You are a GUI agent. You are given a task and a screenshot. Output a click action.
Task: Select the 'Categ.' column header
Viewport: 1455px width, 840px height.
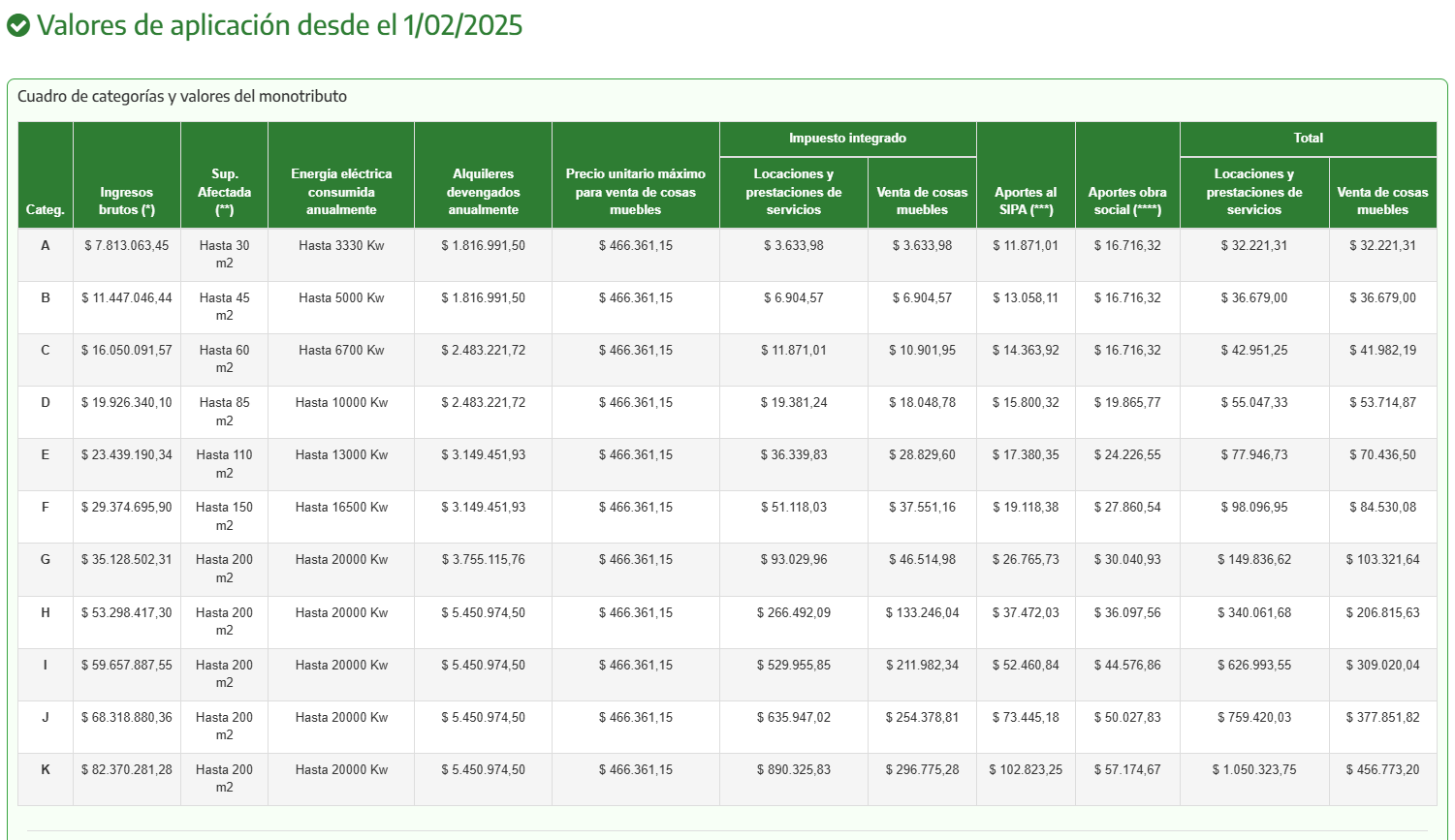pos(46,209)
